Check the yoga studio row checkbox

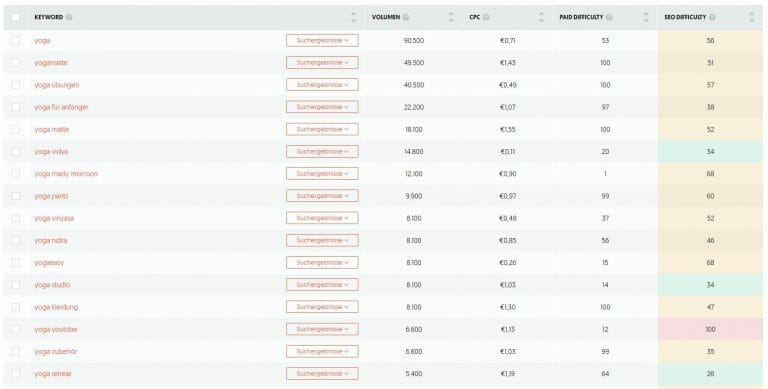click(16, 285)
